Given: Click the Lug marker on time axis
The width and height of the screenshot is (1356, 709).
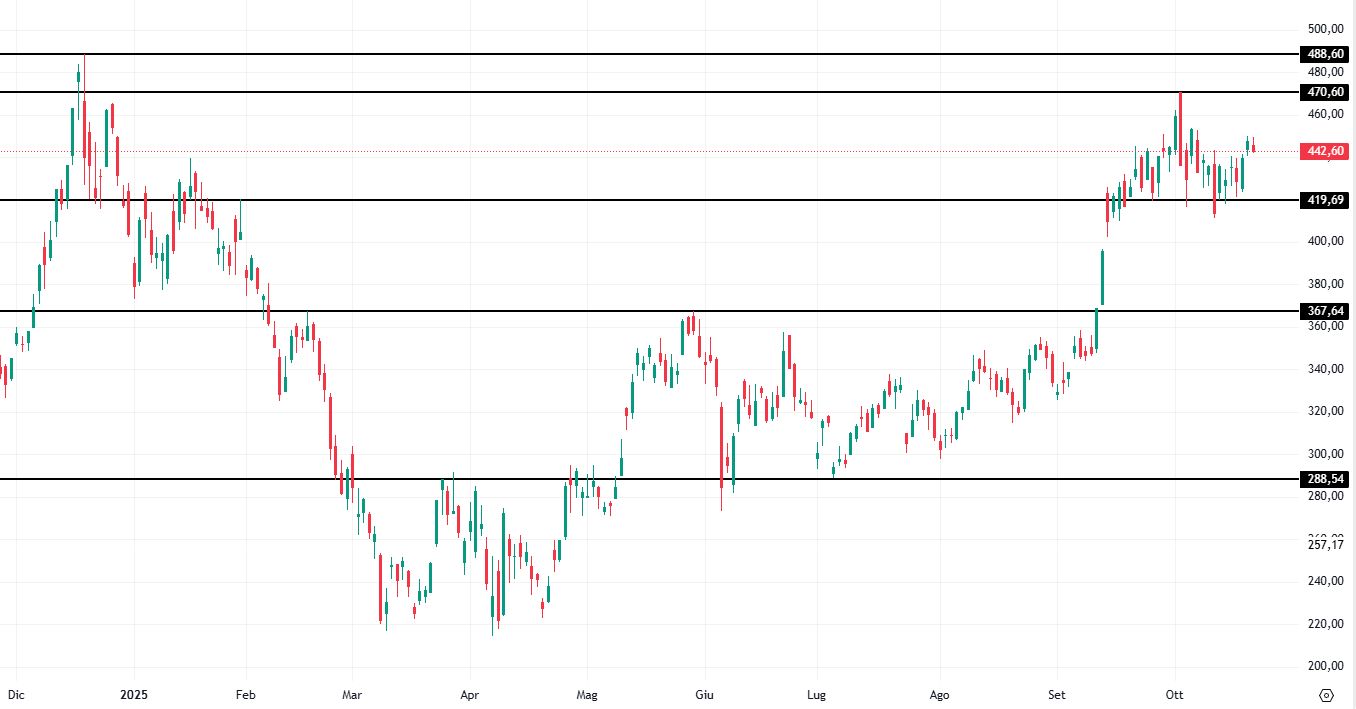Looking at the screenshot, I should [817, 693].
